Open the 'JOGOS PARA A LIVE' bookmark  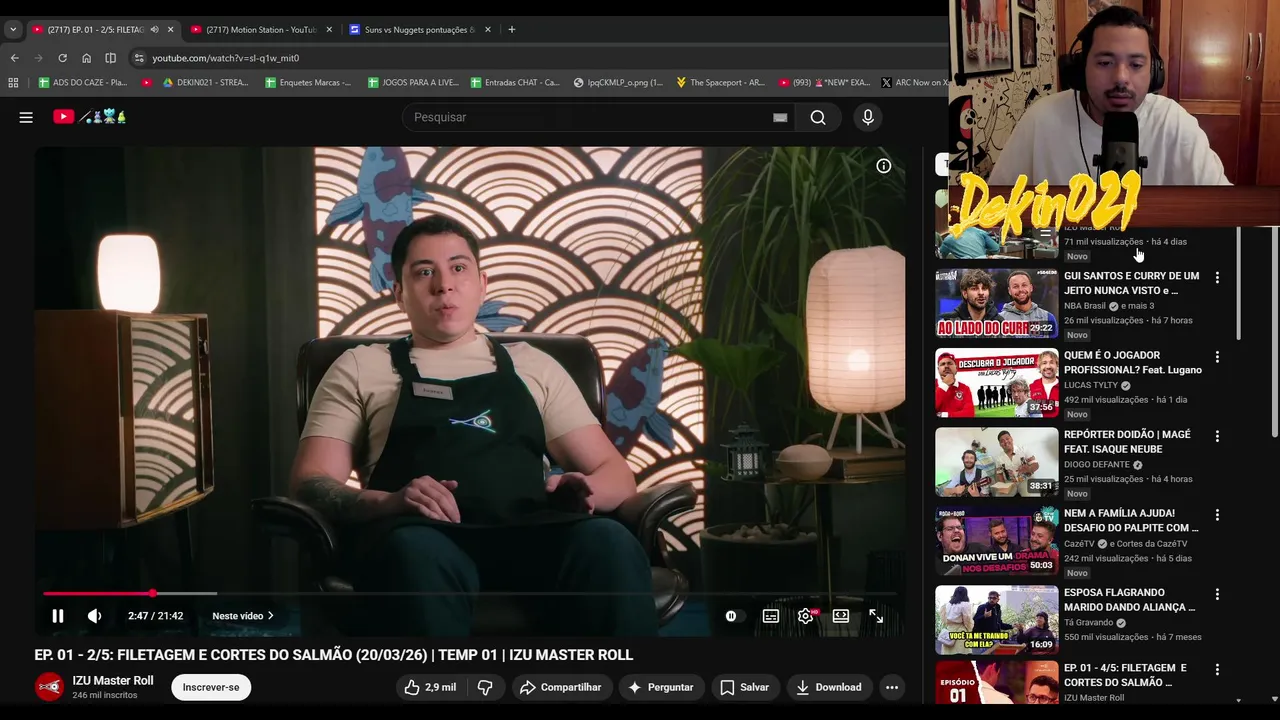pyautogui.click(x=413, y=83)
